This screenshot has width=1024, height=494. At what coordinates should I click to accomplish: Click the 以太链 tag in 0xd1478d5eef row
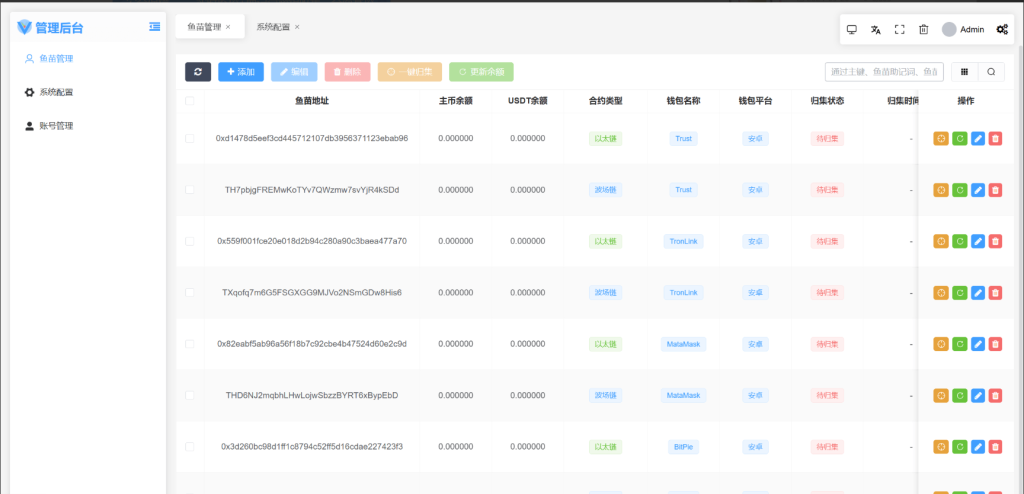(605, 139)
